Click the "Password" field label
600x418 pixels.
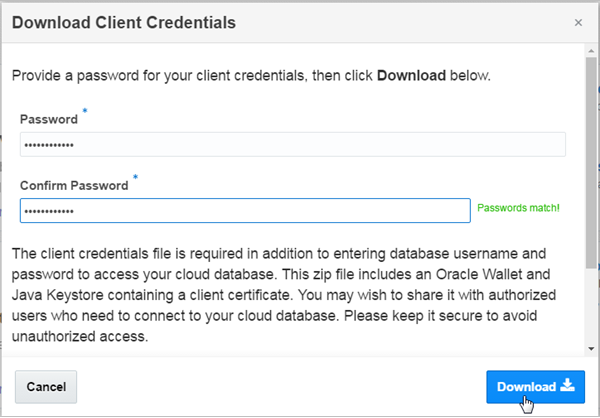coord(49,119)
